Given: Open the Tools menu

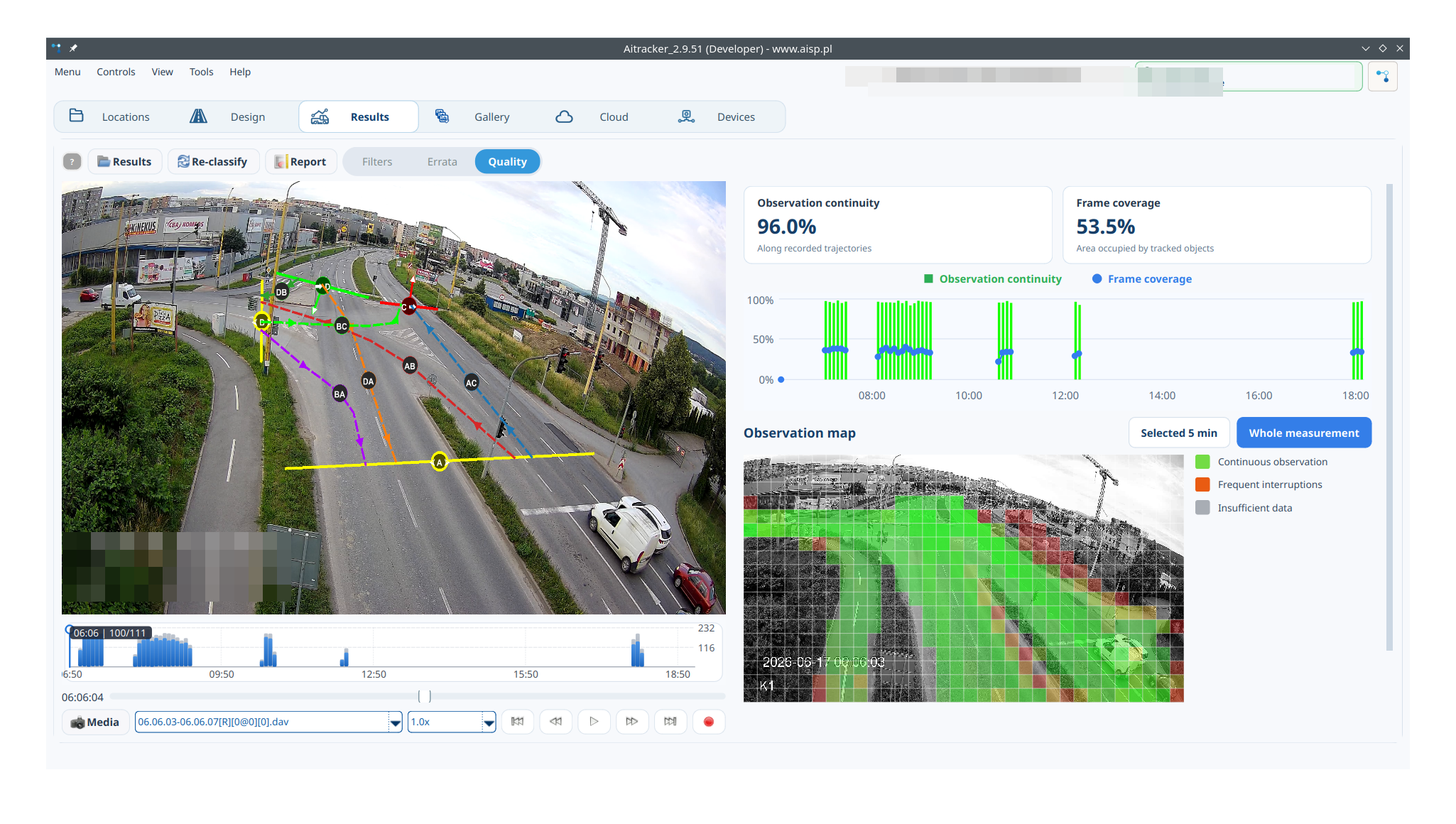Looking at the screenshot, I should (201, 72).
